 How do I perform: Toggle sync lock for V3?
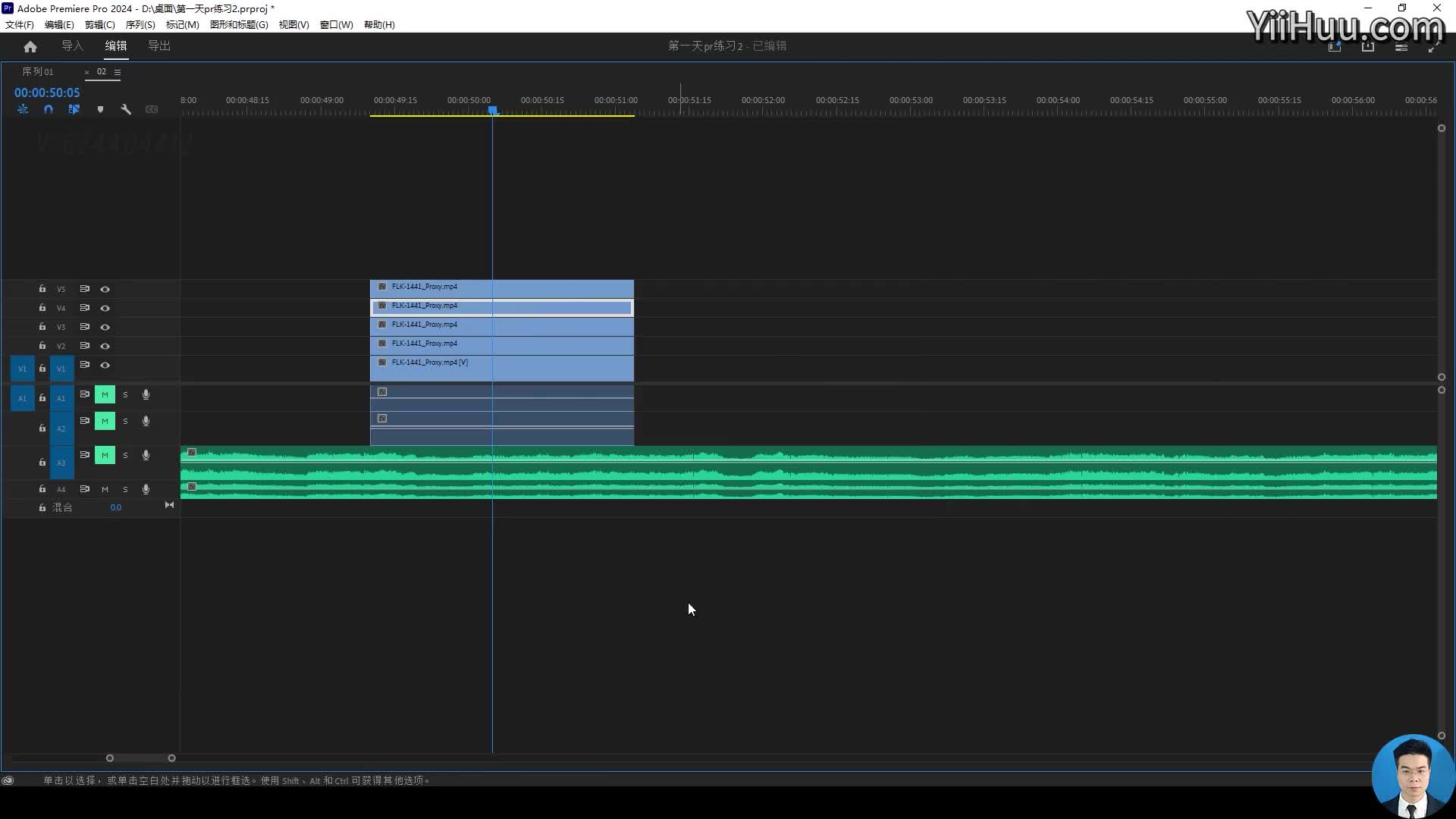[85, 327]
